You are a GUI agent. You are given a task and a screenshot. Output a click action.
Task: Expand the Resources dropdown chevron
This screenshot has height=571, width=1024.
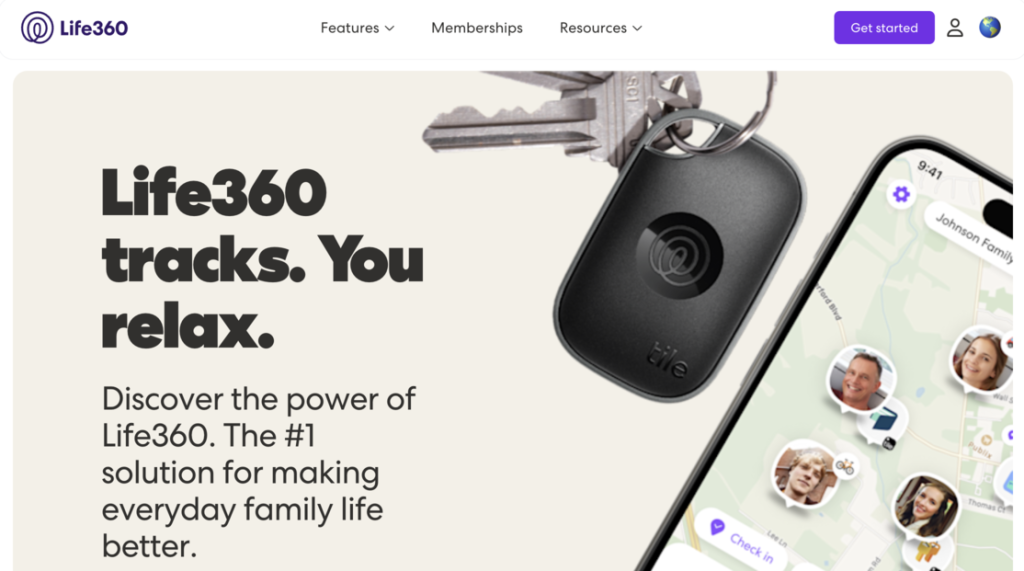(637, 28)
